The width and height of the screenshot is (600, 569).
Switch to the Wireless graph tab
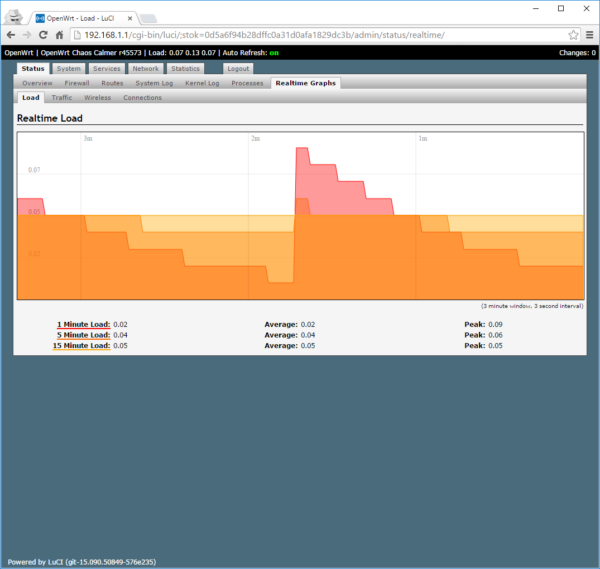pyautogui.click(x=97, y=98)
